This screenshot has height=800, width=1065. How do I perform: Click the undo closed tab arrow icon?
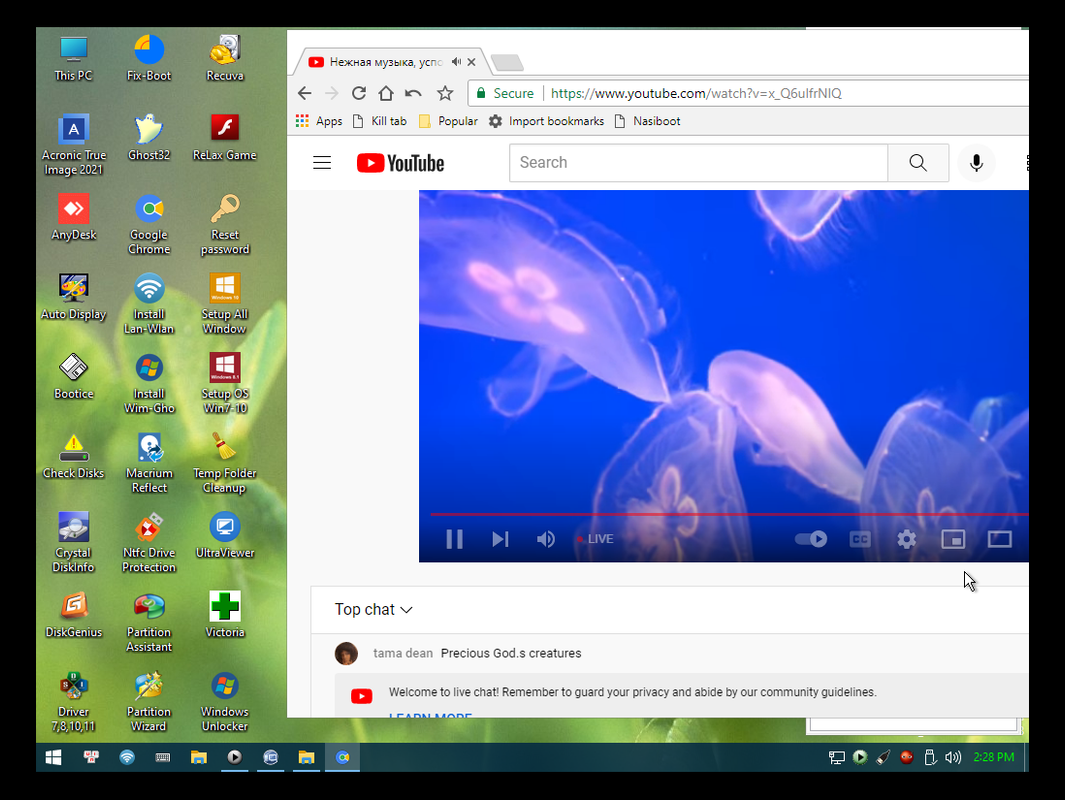[x=413, y=94]
